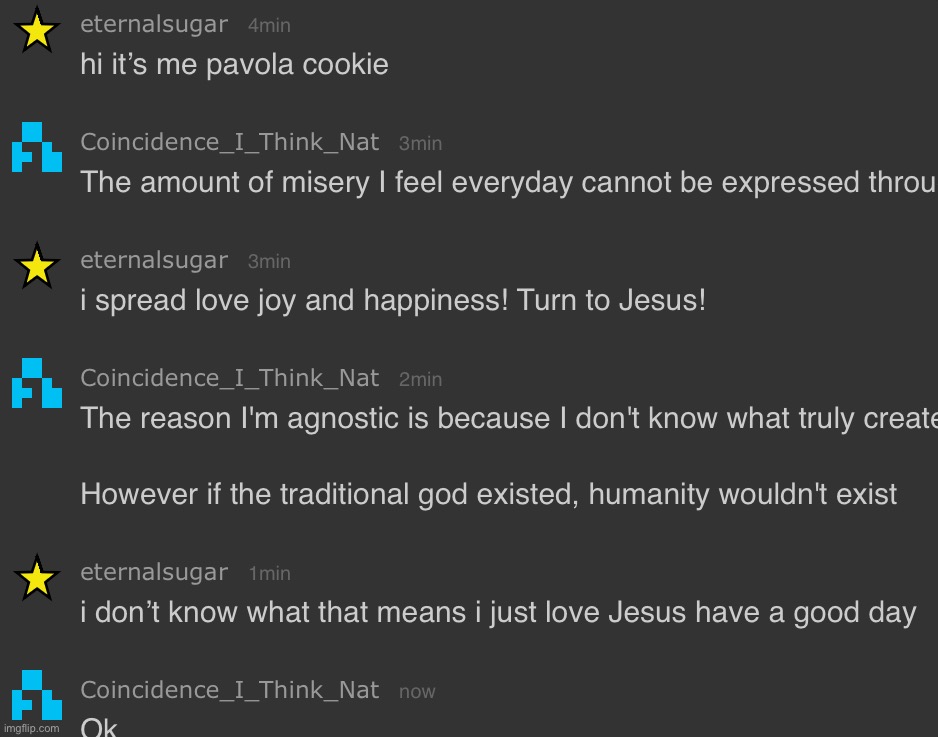Click the star avatar beside the pavola cookie message
The image size is (938, 737).
tap(37, 29)
